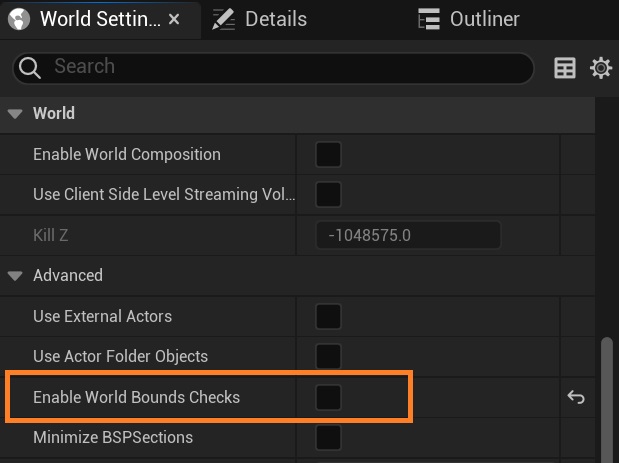Open the property matrix table icon
The height and width of the screenshot is (463, 619).
click(x=565, y=68)
